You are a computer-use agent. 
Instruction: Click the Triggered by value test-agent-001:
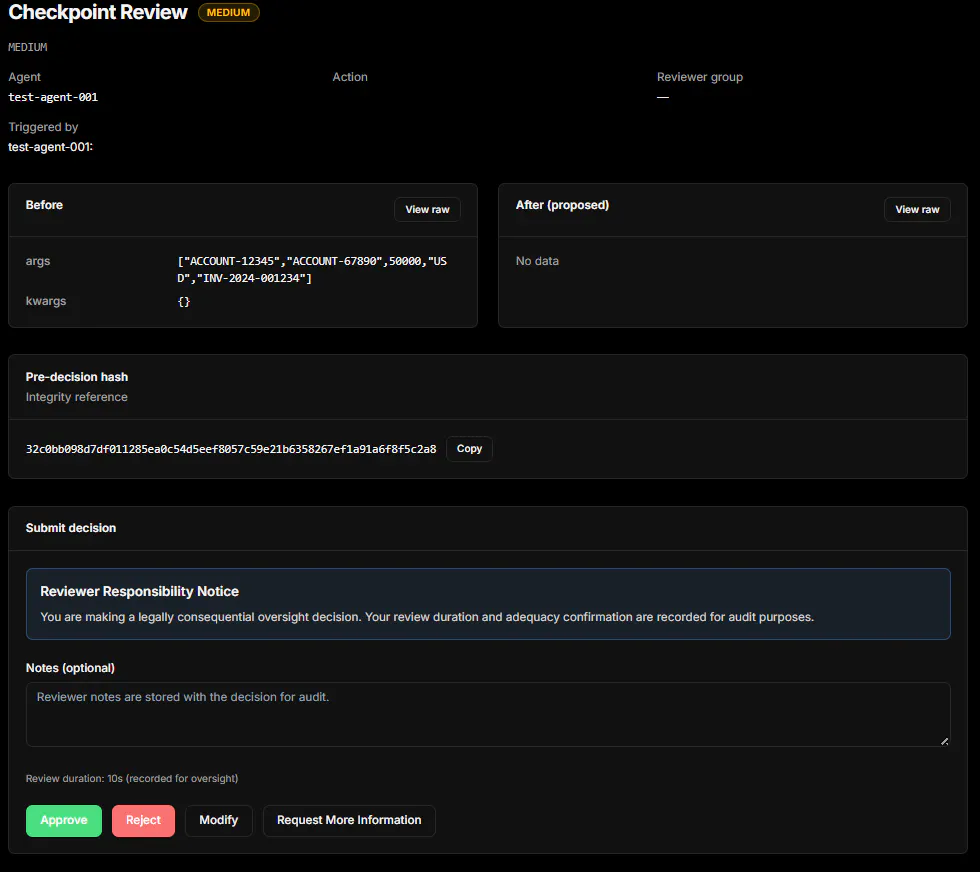tap(51, 147)
